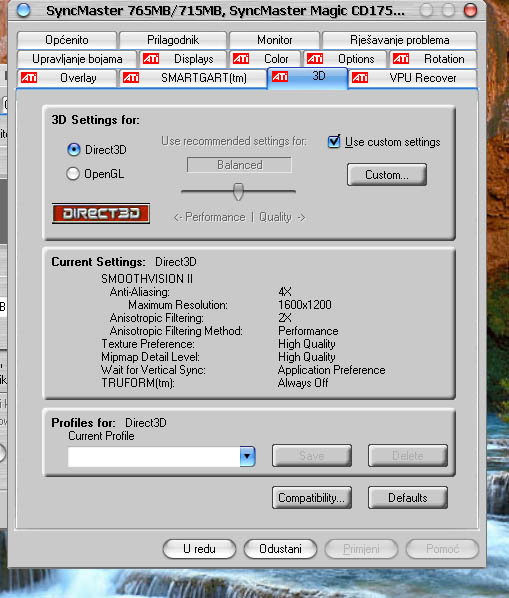Click the SMOOTHVISION II heading text
The image size is (509, 598).
(147, 279)
